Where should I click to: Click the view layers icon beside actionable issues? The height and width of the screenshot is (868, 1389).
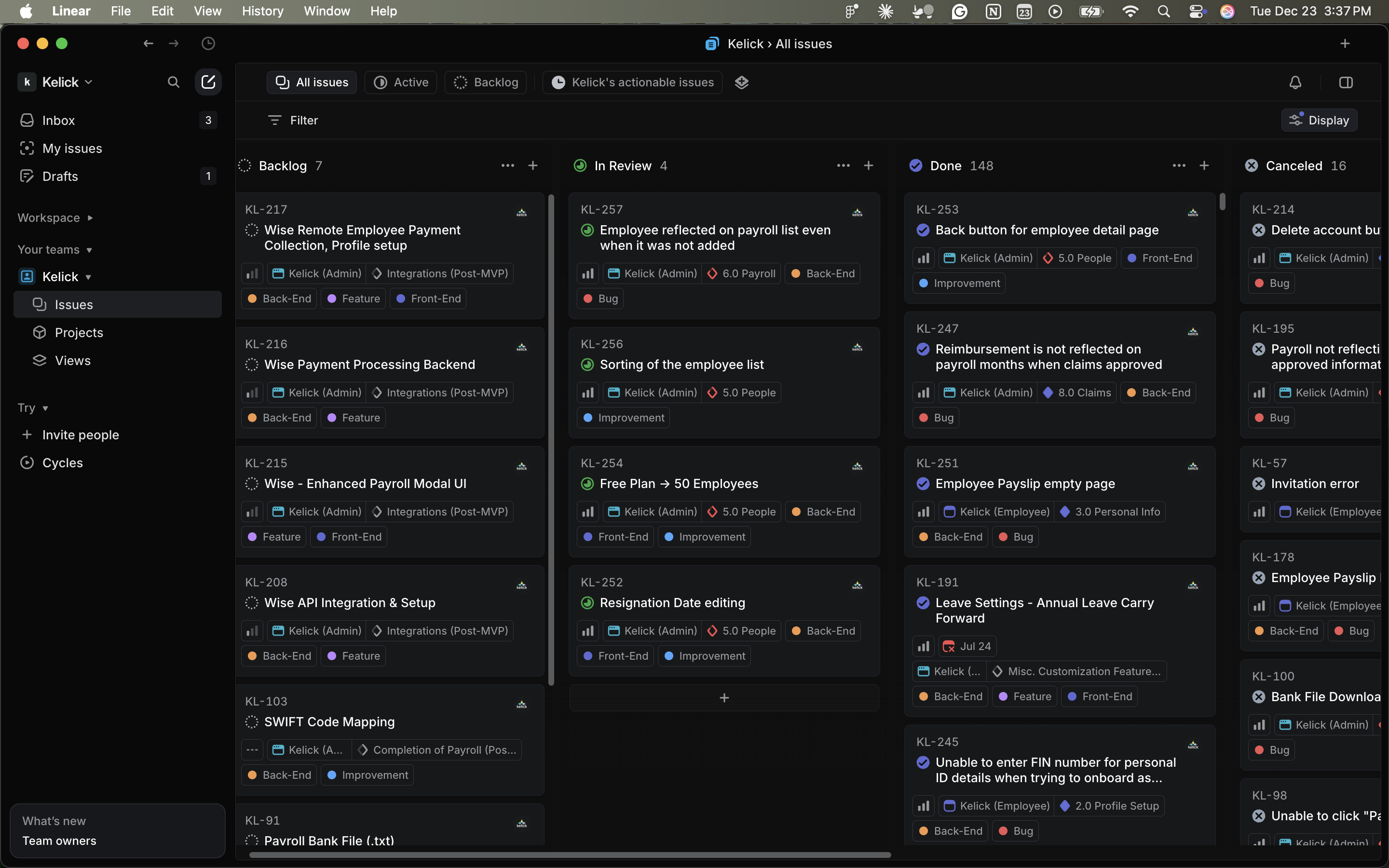click(x=742, y=82)
